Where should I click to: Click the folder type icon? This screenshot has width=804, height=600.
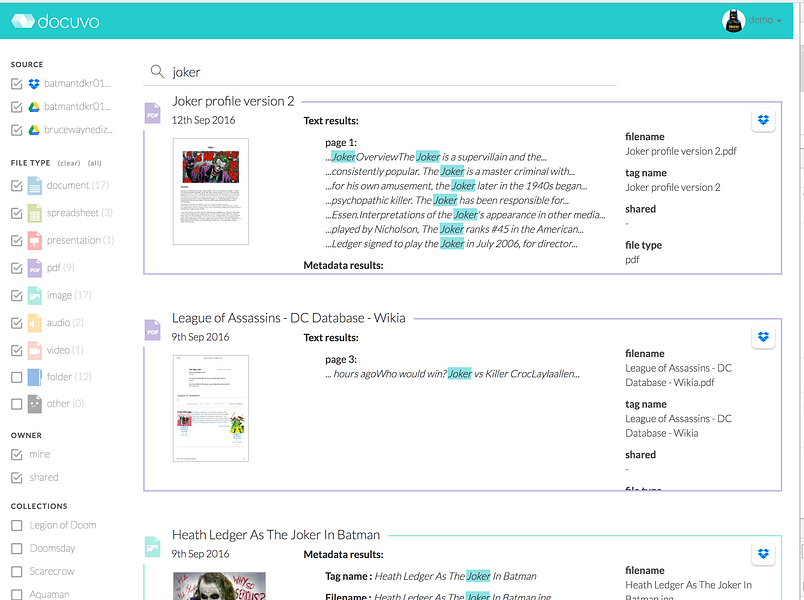click(x=35, y=377)
